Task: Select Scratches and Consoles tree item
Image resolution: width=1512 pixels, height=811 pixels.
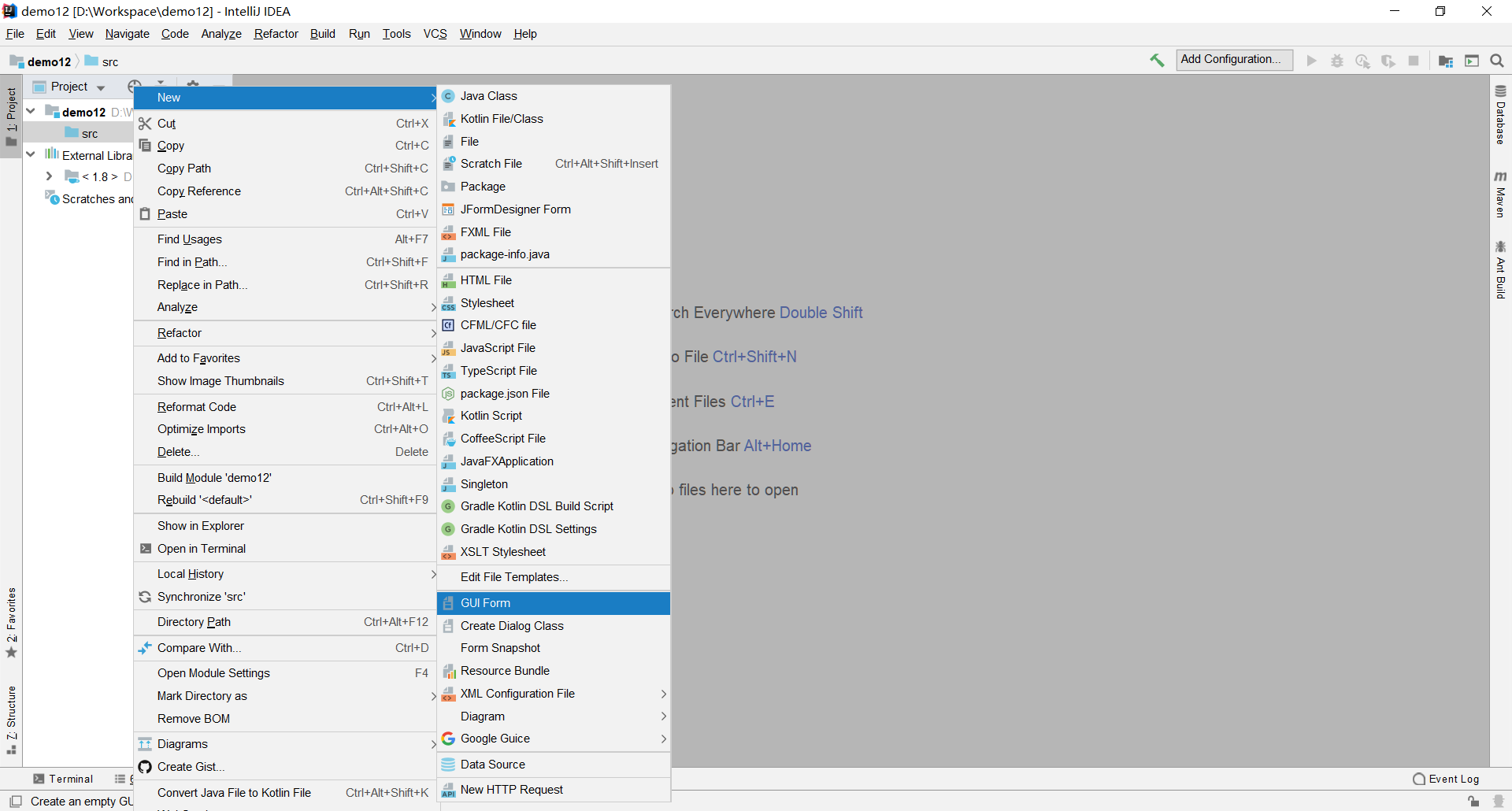Action: click(89, 198)
